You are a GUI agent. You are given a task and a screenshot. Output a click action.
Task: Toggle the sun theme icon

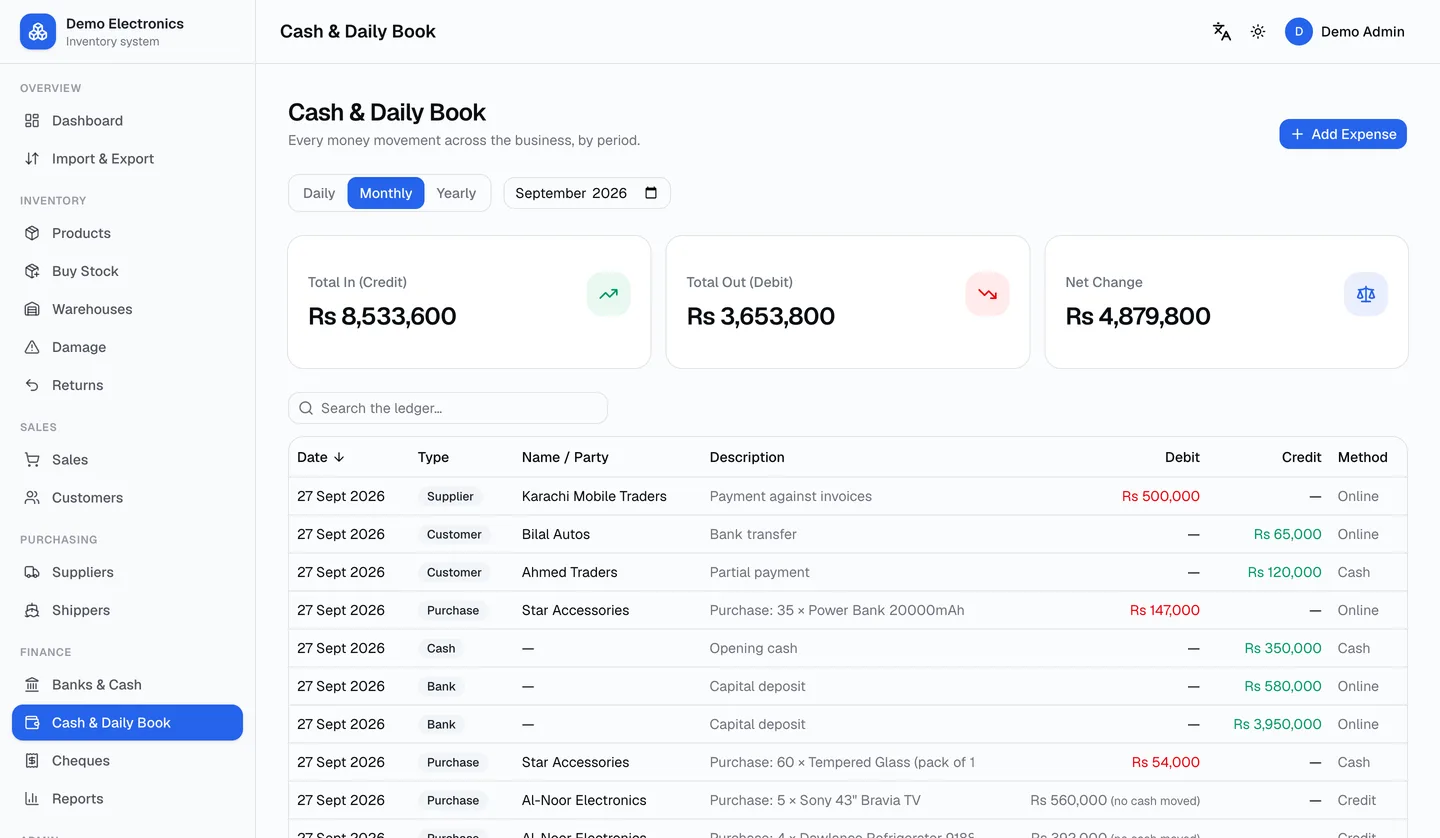1258,32
